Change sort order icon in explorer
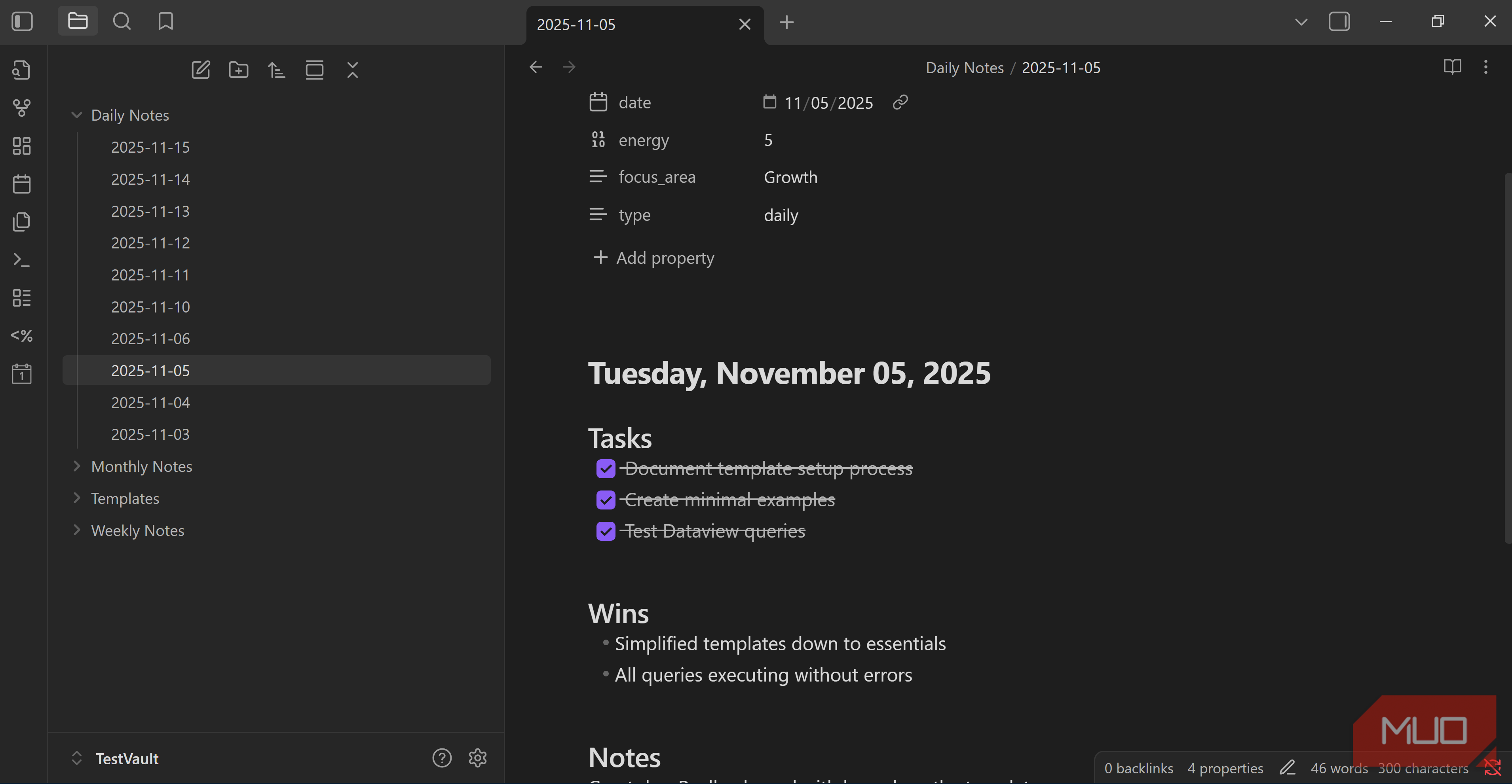1512x784 pixels. [276, 70]
